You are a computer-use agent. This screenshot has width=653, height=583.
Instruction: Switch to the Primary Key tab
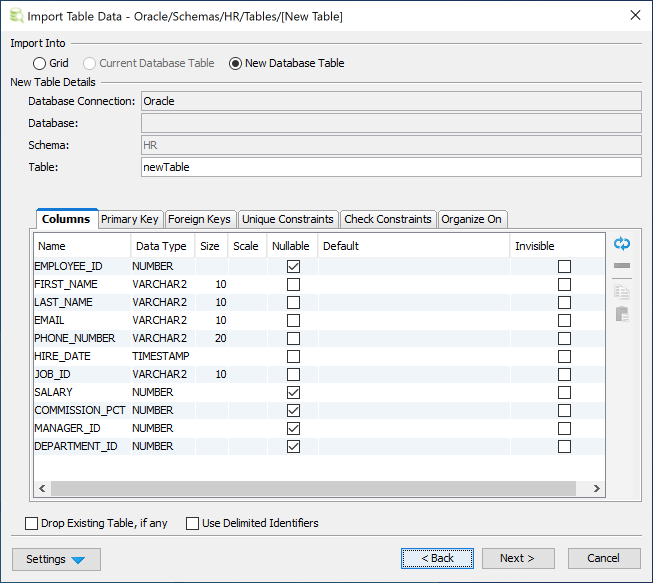[129, 219]
